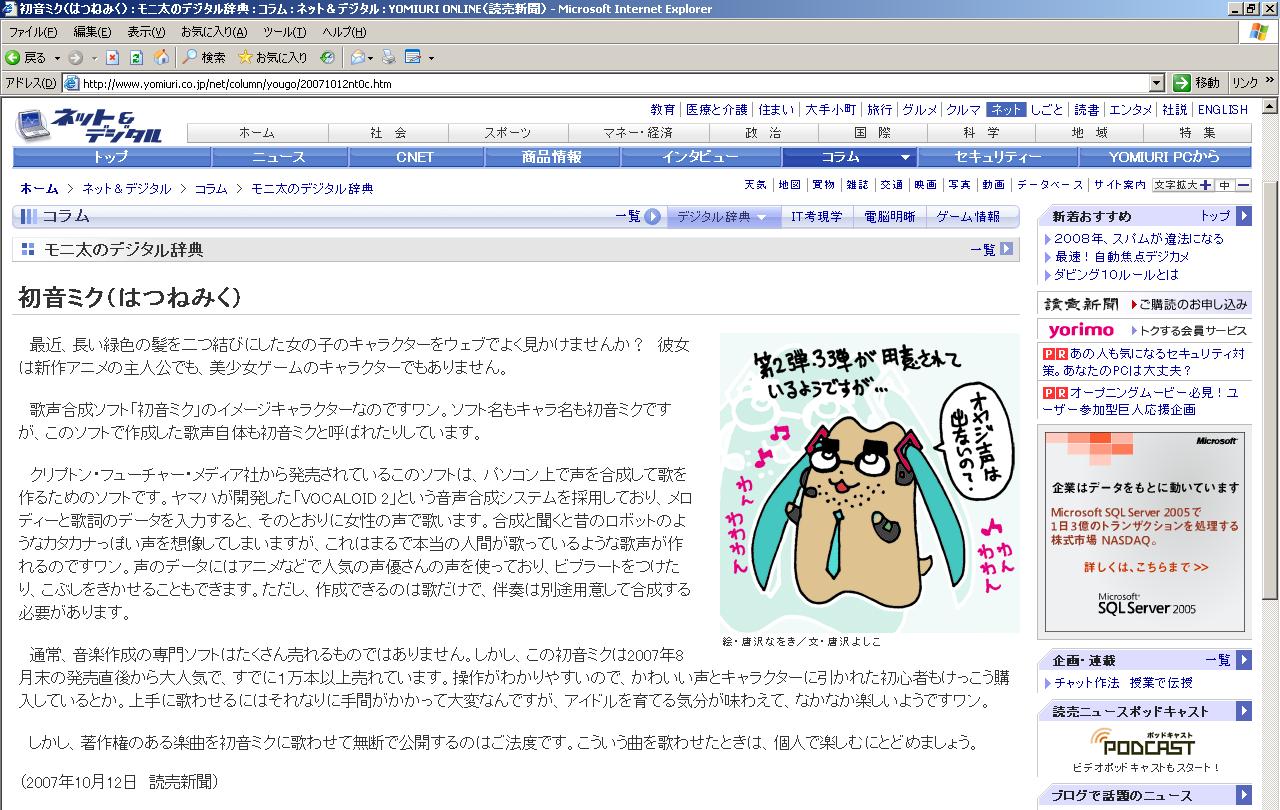
Task: Click the チャット作法 授業で伝授 link
Action: [1123, 682]
